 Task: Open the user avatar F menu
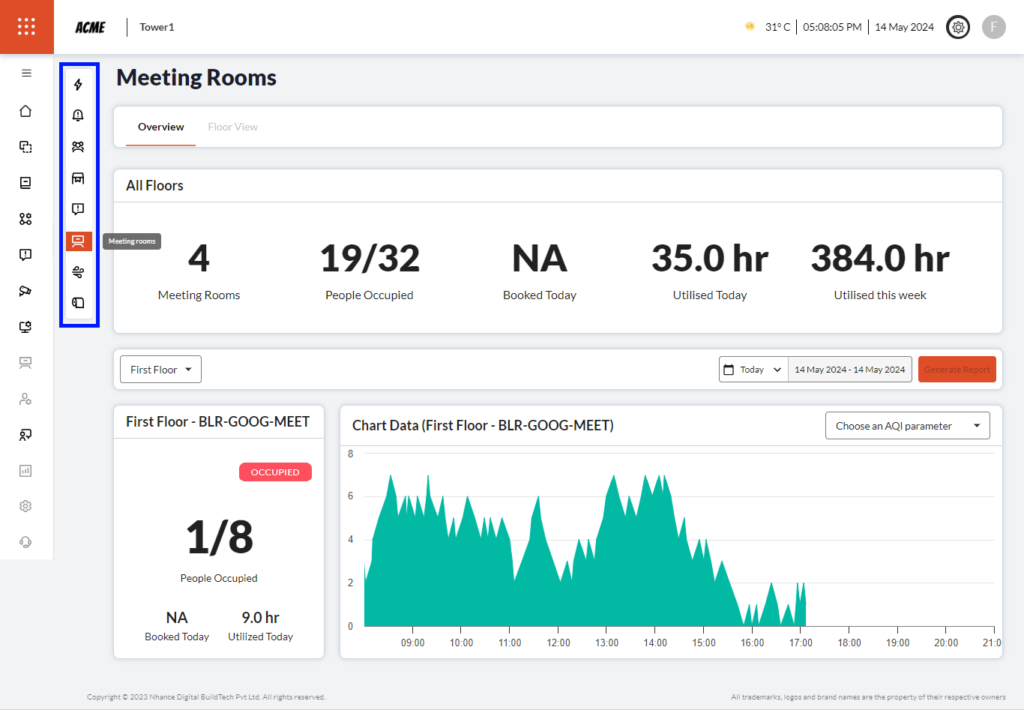click(993, 27)
